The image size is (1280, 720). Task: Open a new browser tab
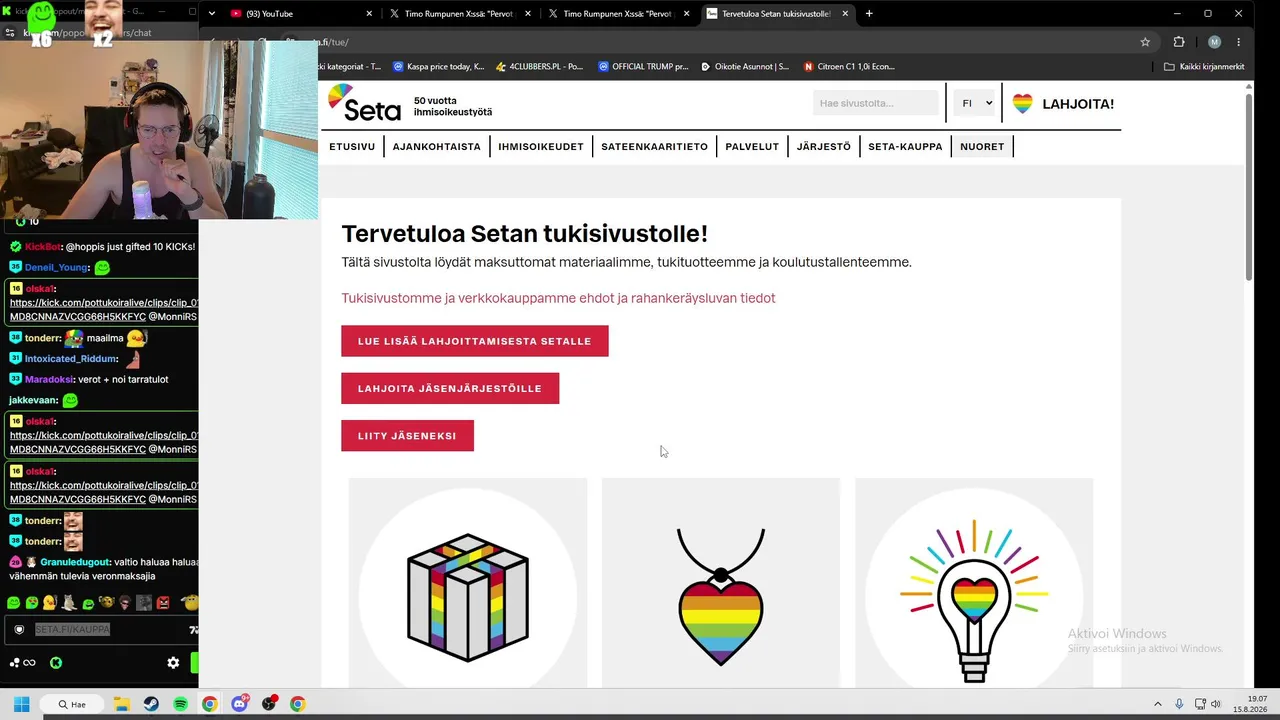869,14
